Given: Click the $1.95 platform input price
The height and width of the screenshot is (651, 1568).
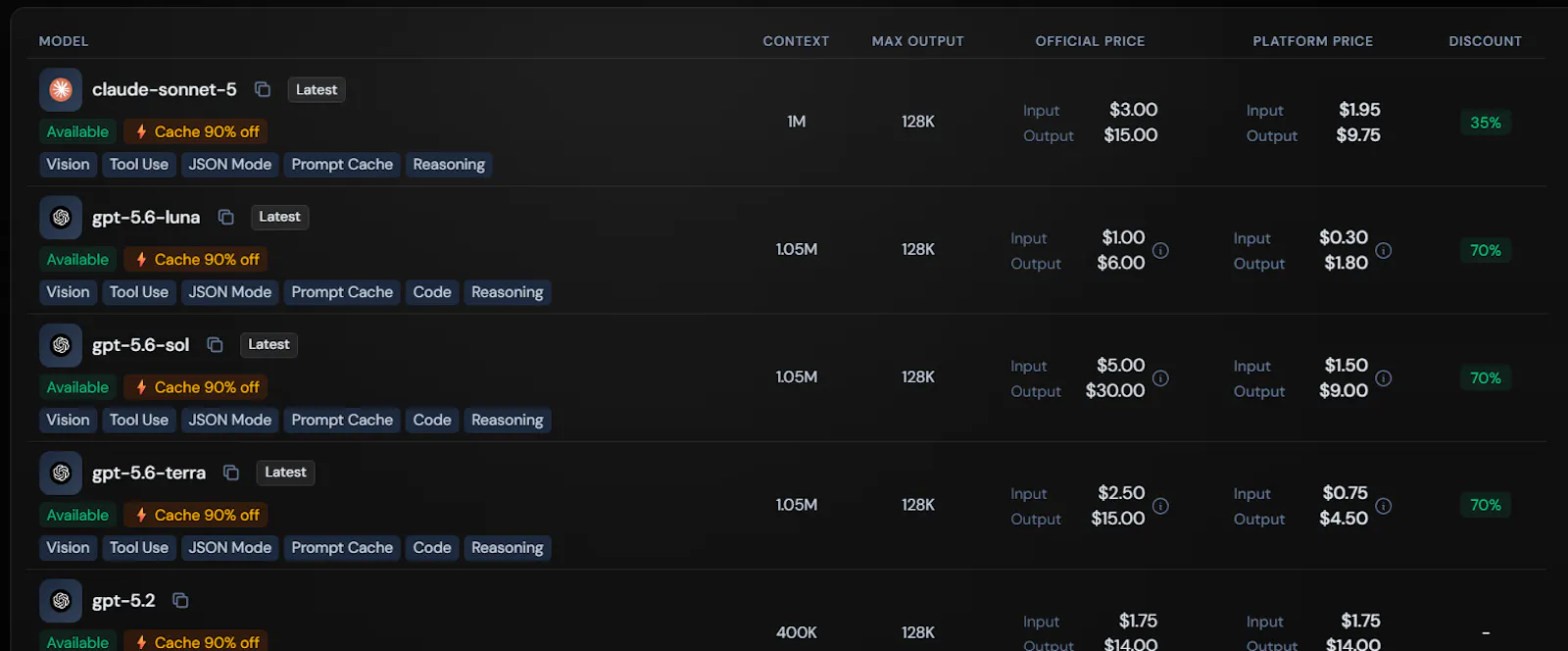Looking at the screenshot, I should tap(1360, 110).
